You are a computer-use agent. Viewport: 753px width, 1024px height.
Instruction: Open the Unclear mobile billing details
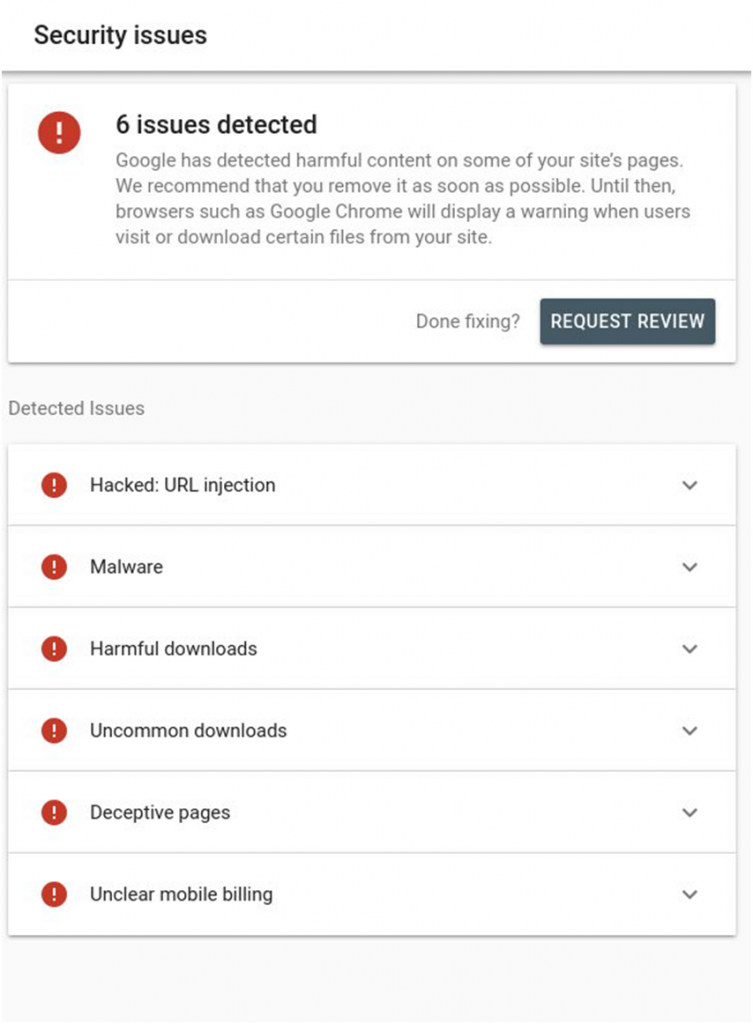tap(689, 894)
